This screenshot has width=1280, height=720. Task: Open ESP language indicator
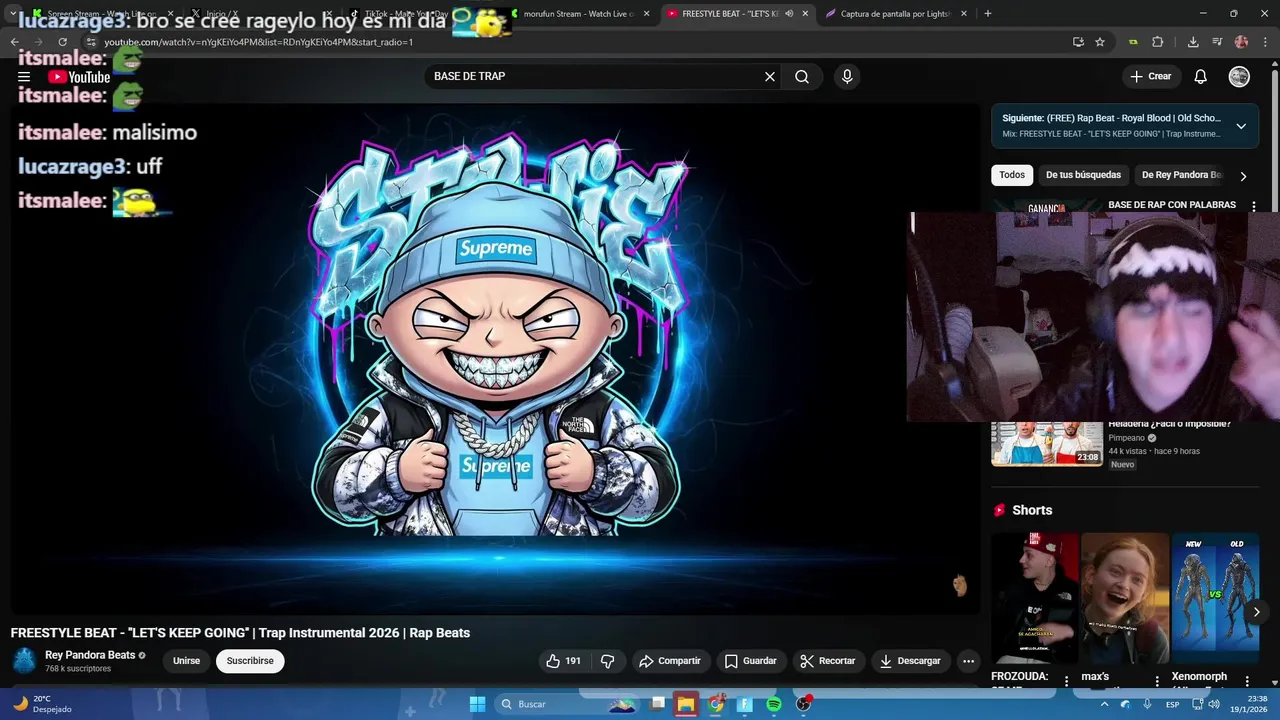pyautogui.click(x=1173, y=704)
